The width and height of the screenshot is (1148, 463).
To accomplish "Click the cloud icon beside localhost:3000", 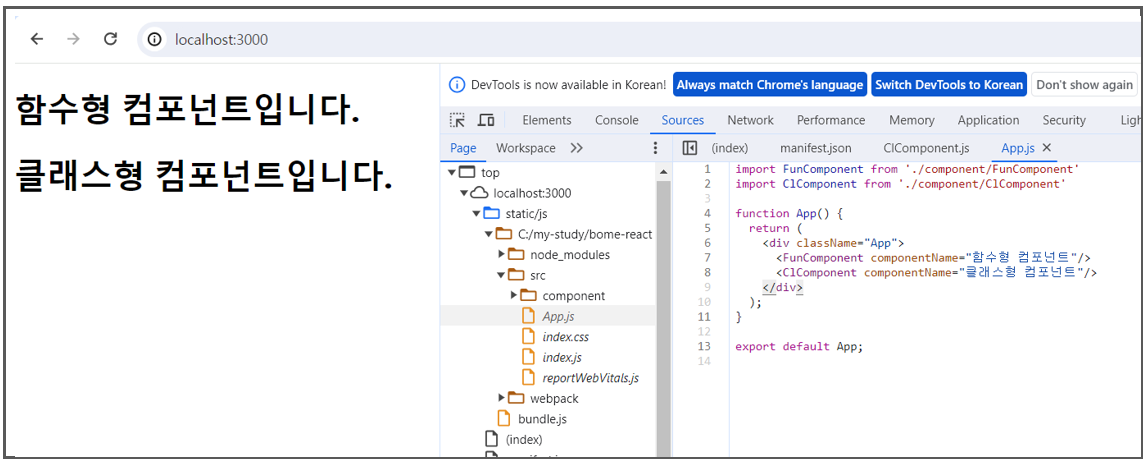I will click(x=479, y=193).
